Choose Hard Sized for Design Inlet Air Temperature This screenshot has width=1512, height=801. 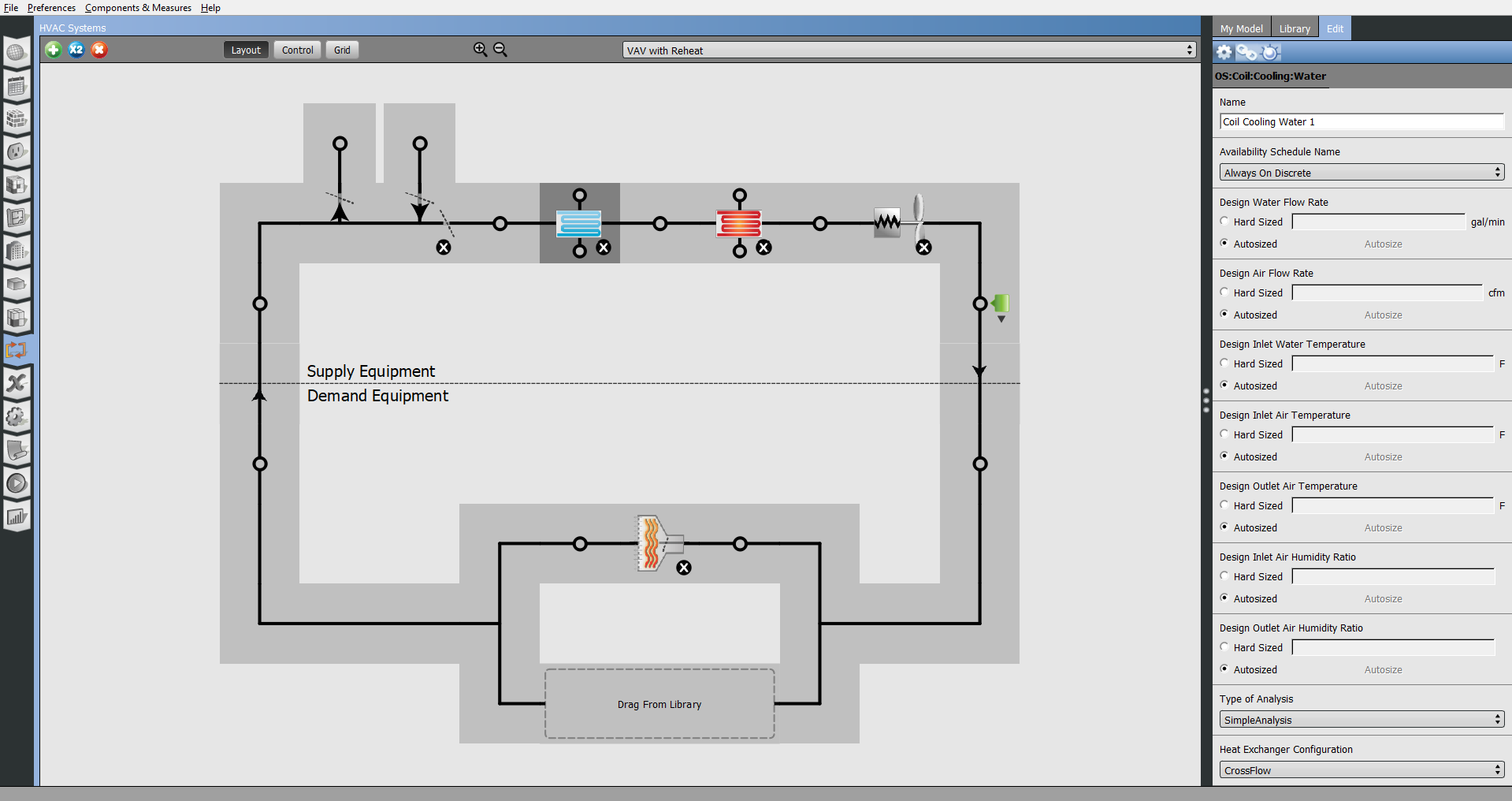click(x=1224, y=434)
